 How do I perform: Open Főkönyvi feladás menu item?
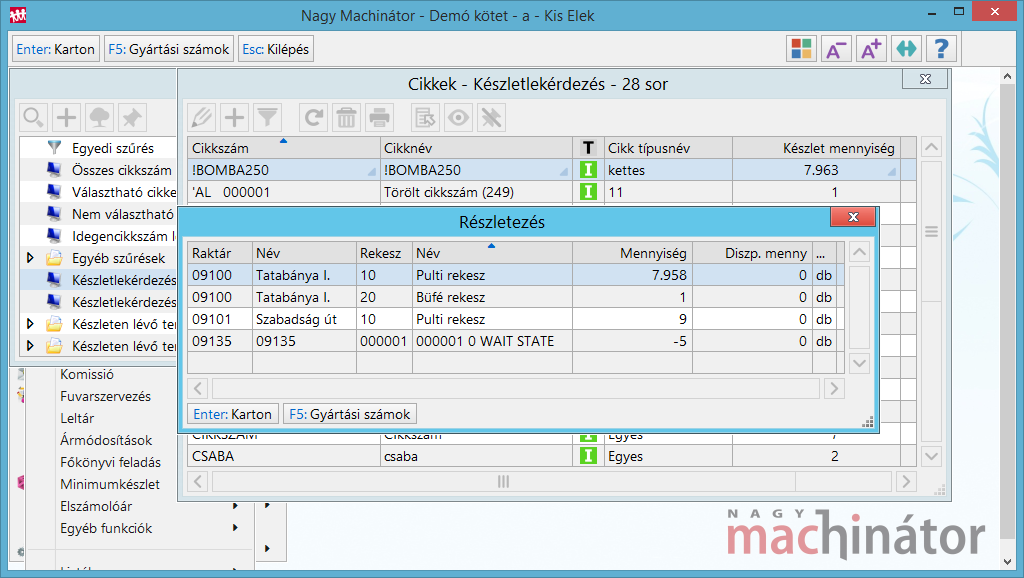[x=110, y=462]
